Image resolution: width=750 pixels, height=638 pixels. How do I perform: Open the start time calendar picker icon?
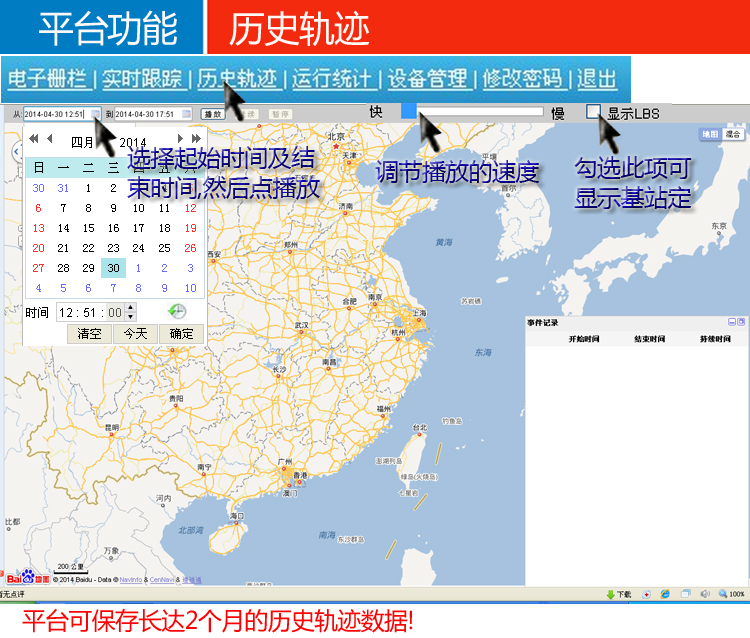point(94,114)
